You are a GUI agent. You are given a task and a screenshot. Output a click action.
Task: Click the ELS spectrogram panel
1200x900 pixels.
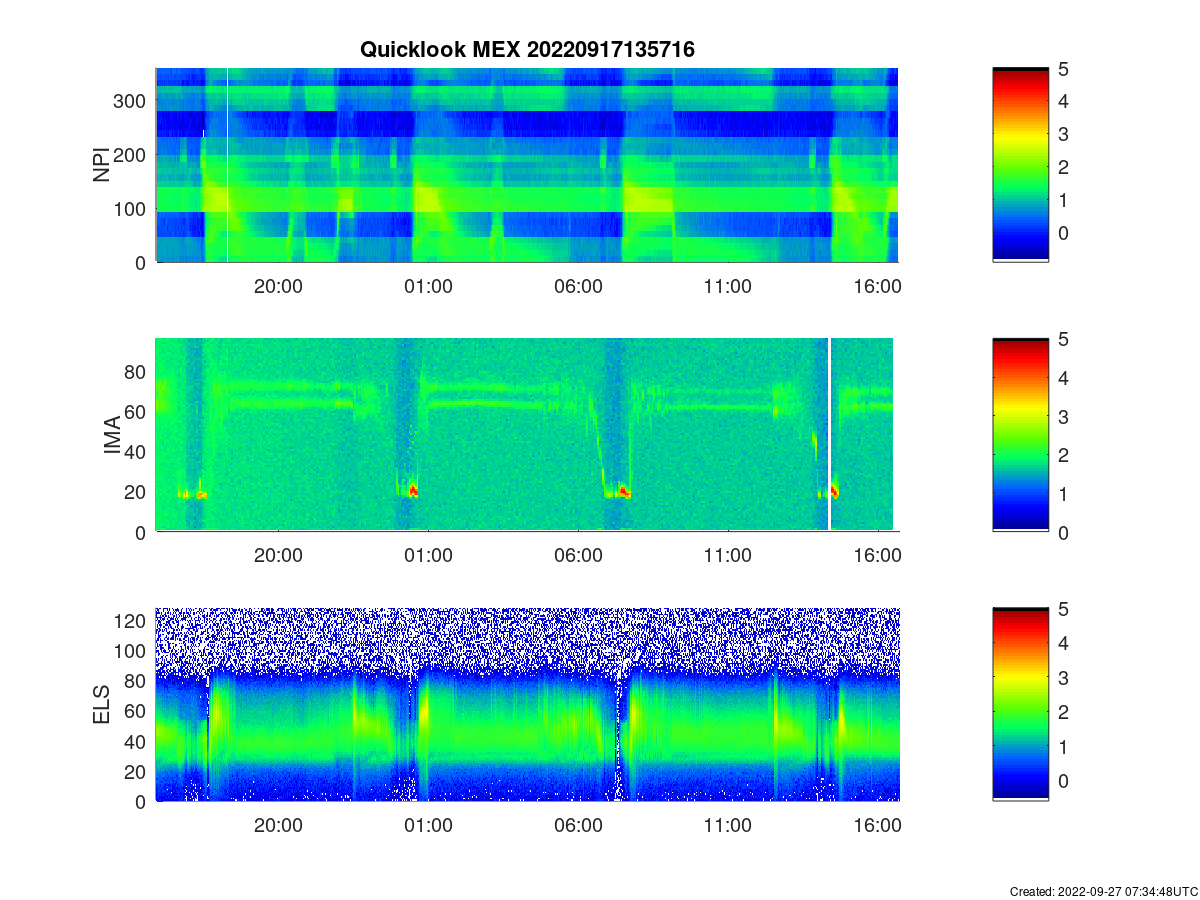click(x=527, y=705)
